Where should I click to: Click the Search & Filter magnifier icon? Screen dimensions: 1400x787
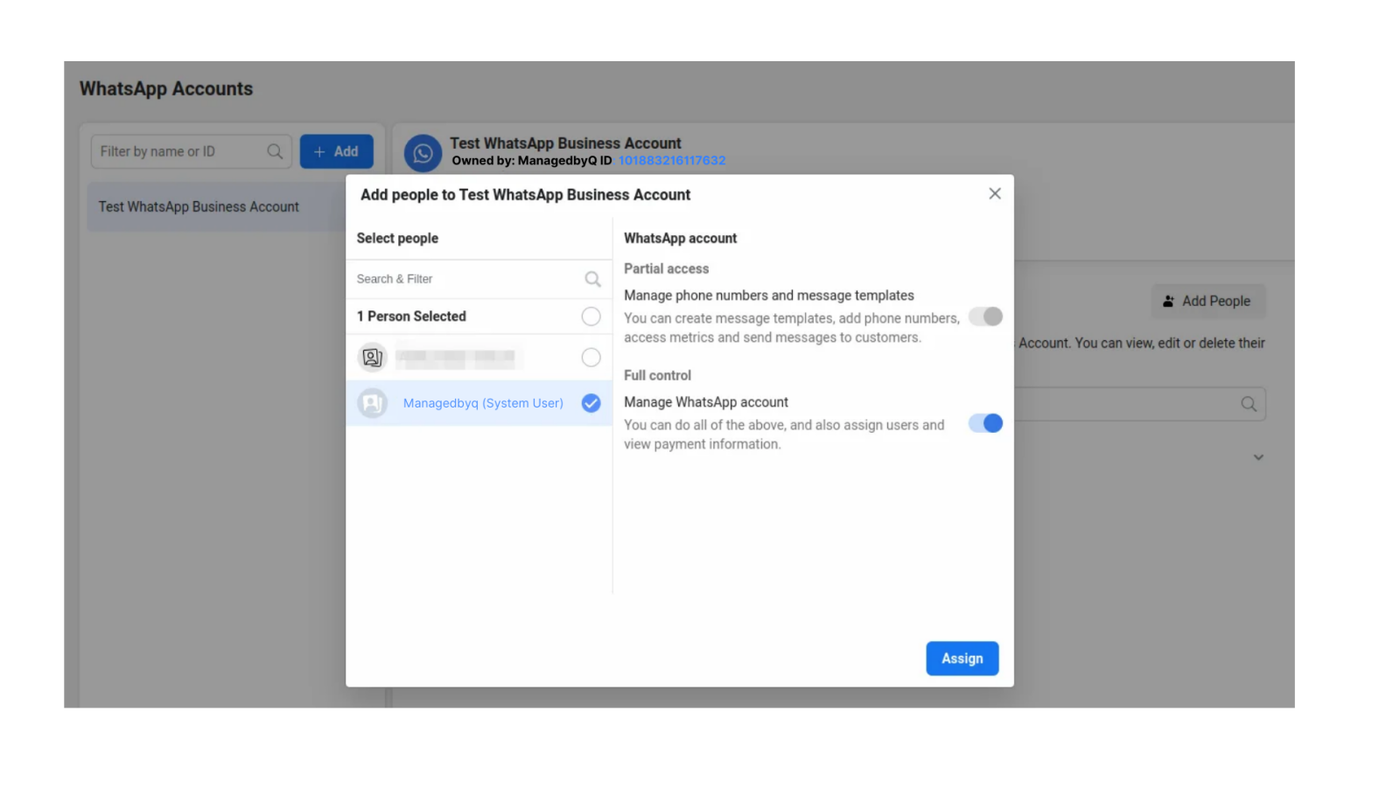(x=593, y=279)
